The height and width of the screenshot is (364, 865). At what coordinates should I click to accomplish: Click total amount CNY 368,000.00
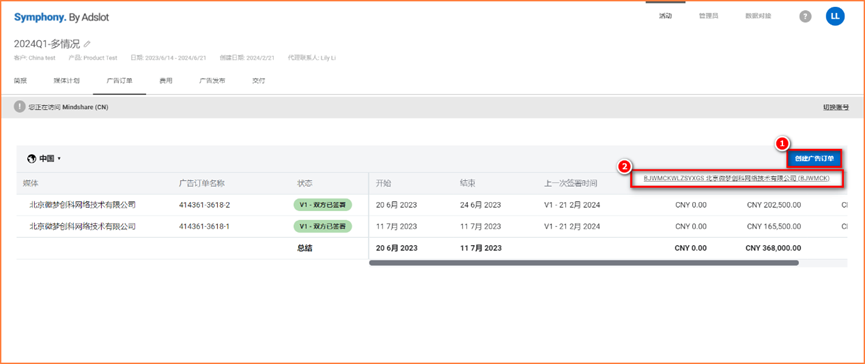pyautogui.click(x=773, y=248)
